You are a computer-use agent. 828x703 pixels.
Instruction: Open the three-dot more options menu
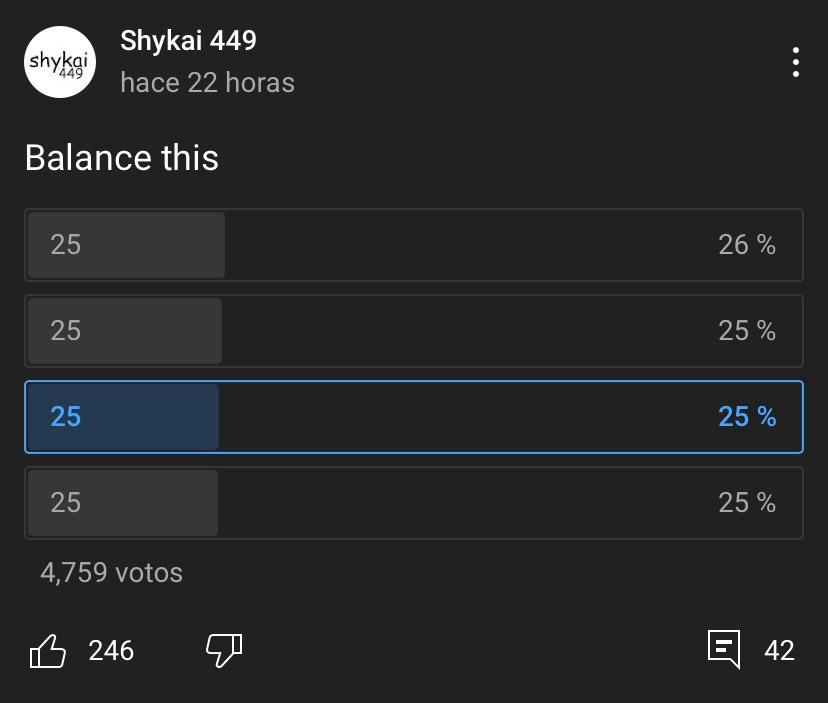[x=795, y=62]
